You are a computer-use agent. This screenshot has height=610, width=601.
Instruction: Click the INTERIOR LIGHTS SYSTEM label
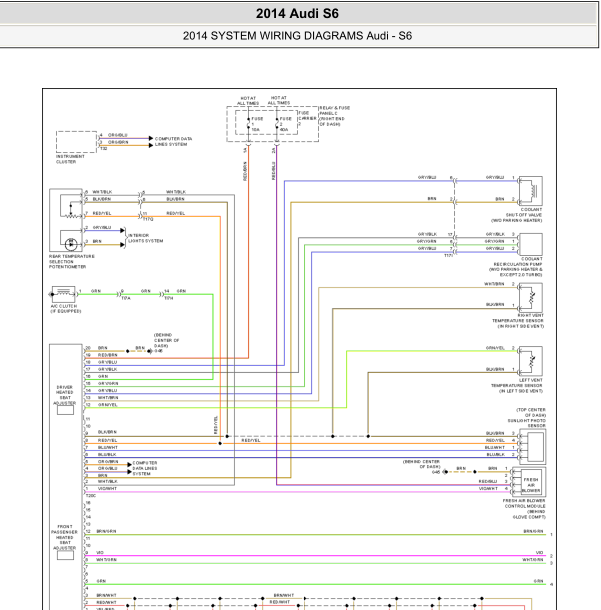(145, 238)
